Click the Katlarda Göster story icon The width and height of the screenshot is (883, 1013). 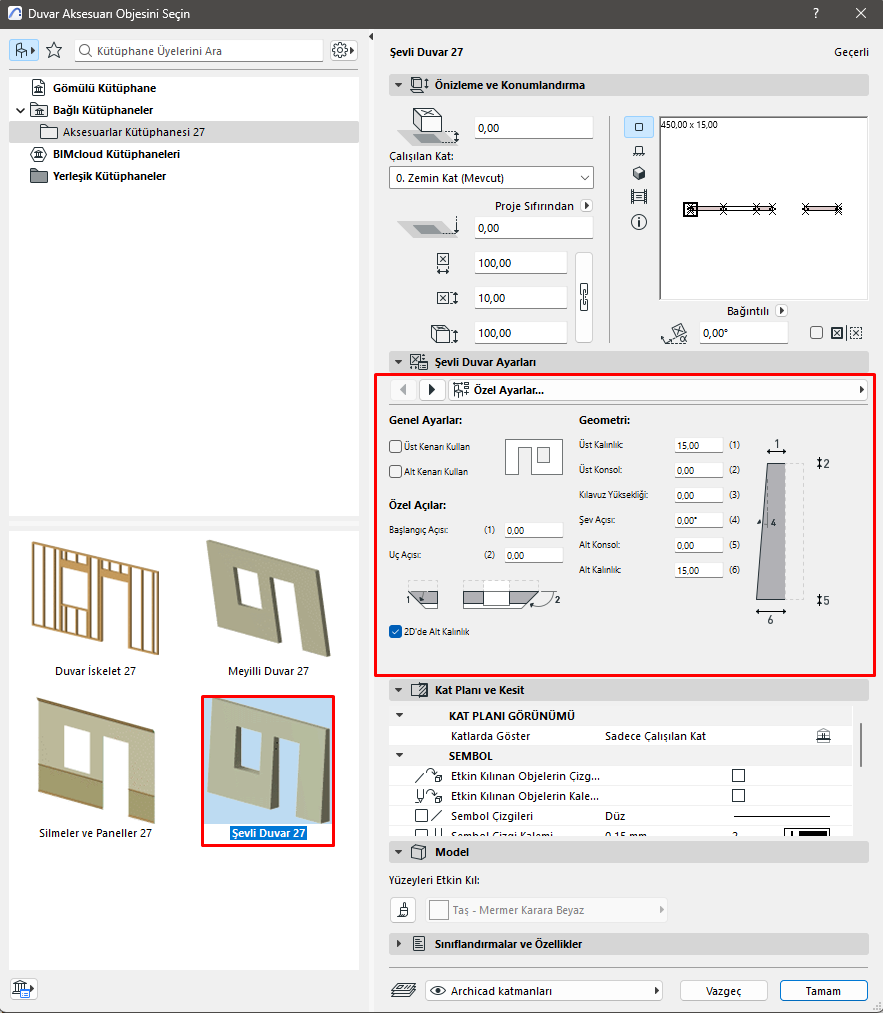coord(823,736)
